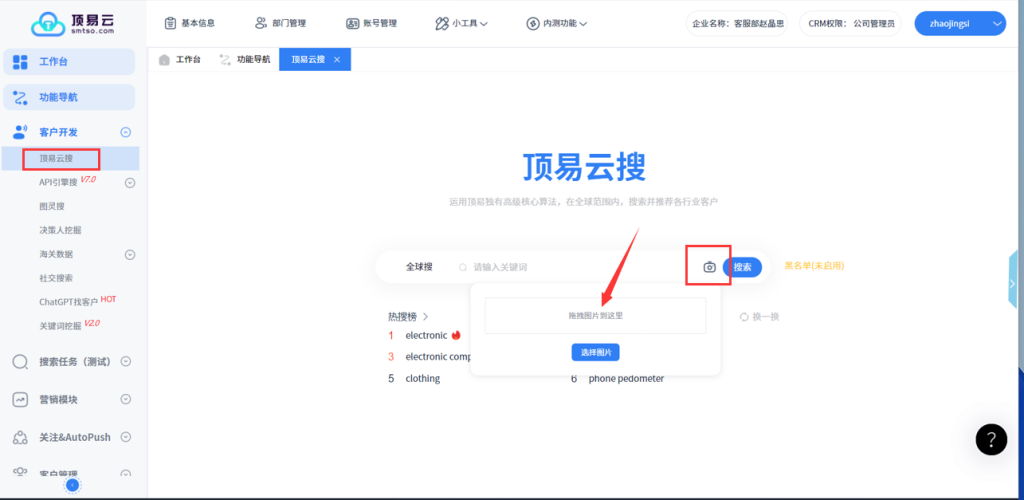
Task: Click the 选择图片 button
Action: point(596,352)
